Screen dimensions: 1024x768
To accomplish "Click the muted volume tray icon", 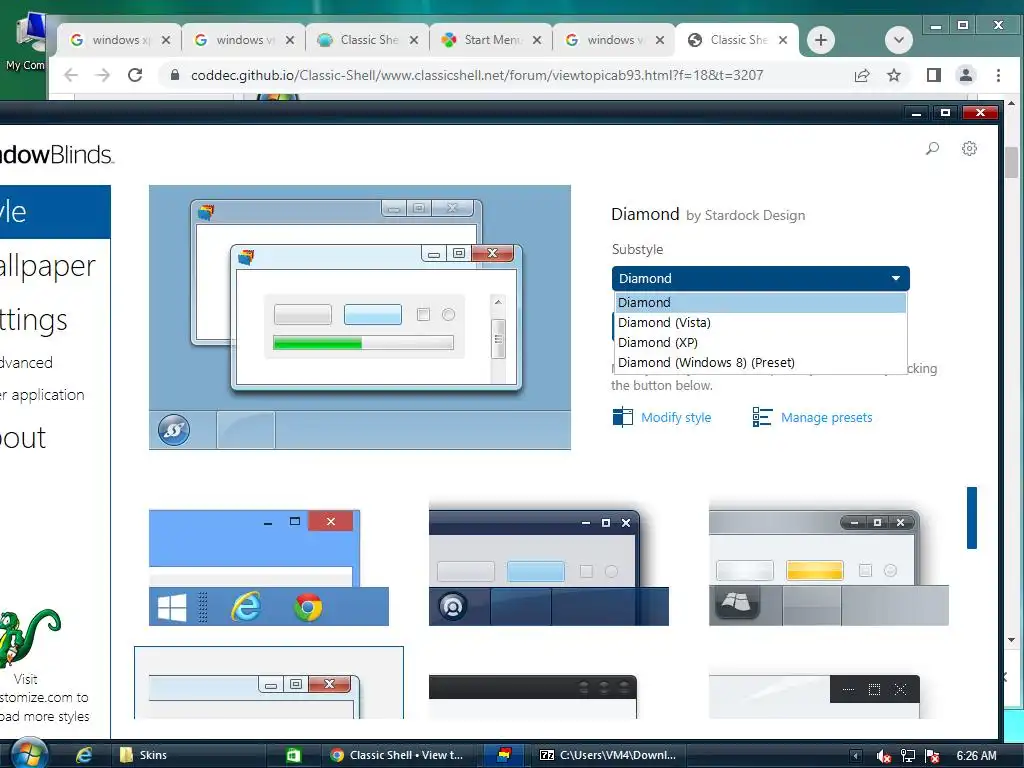I will [884, 756].
